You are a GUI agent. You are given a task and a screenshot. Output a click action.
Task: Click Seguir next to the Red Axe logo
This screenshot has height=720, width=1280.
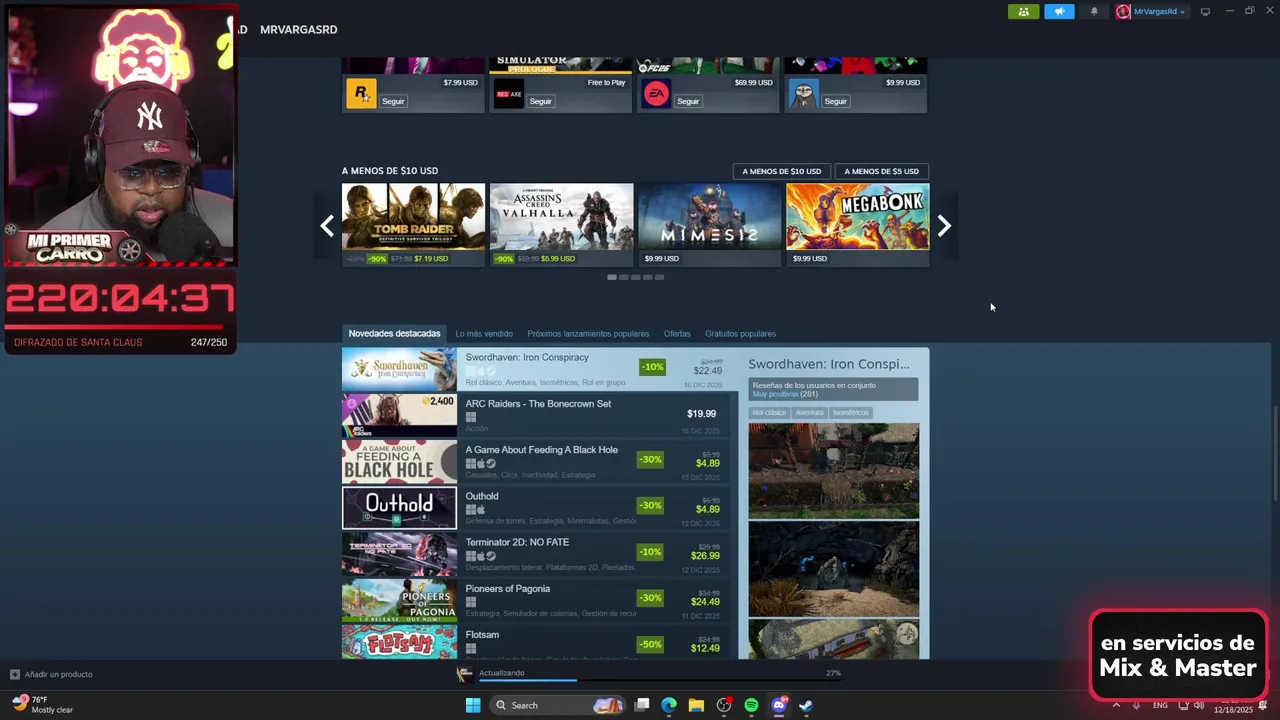point(541,101)
